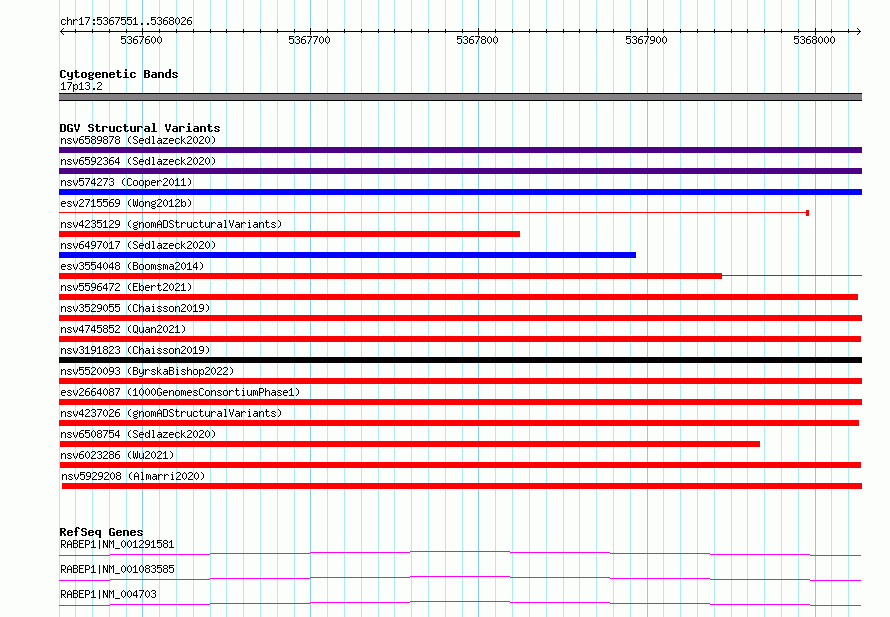Click the left arrow of the coordinate ruler
This screenshot has width=890, height=617.
pos(62,31)
